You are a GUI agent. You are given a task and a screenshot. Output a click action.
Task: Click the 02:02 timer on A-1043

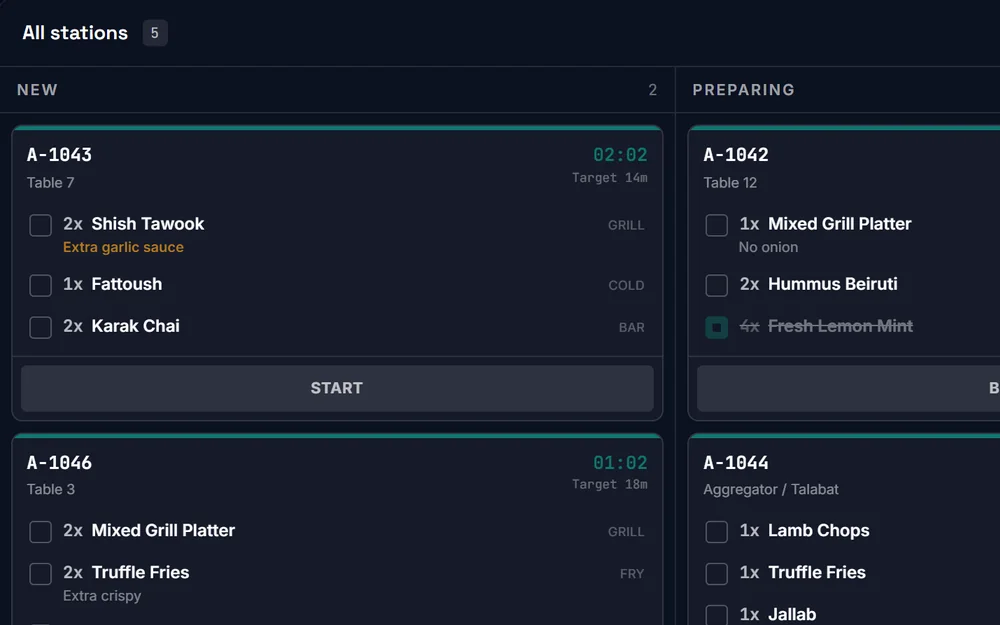point(620,154)
